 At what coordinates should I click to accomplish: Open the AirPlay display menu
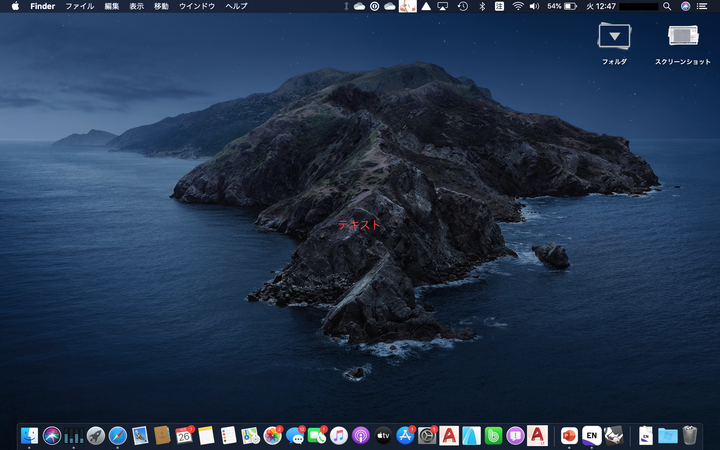point(443,6)
